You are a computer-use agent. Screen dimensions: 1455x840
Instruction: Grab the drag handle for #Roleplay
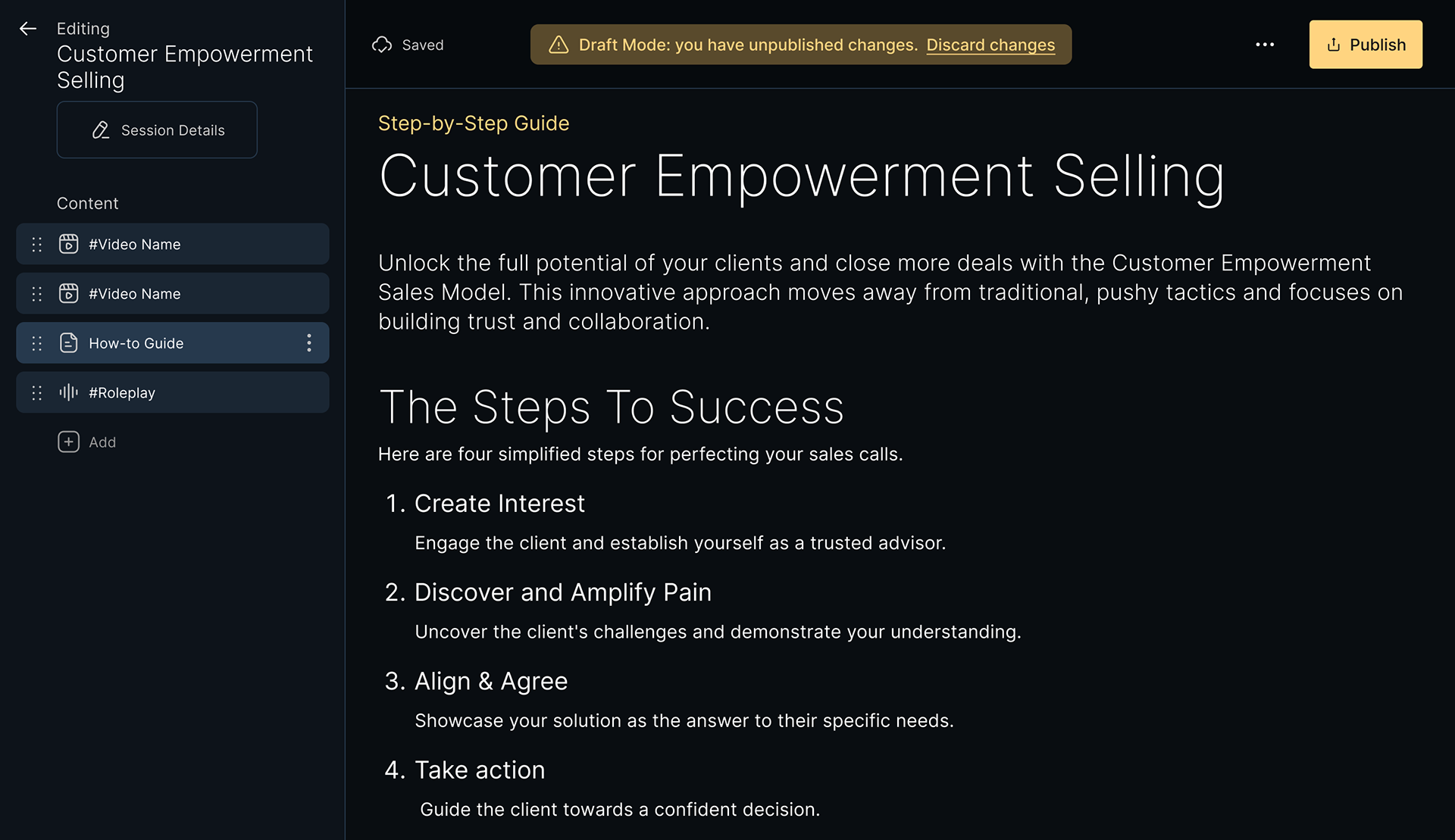(36, 392)
